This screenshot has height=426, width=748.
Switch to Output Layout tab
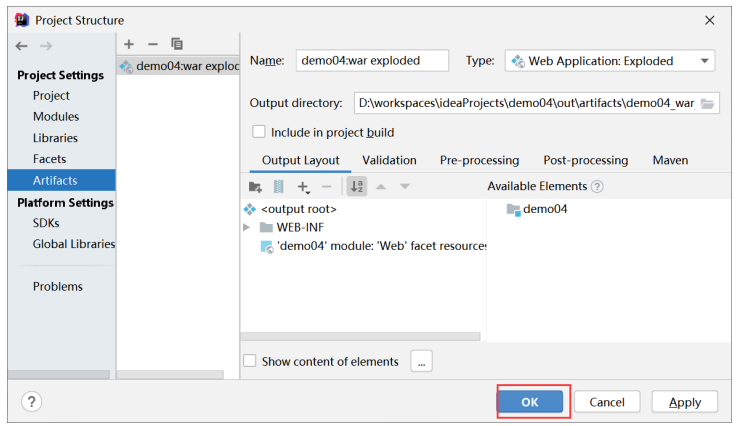(301, 160)
